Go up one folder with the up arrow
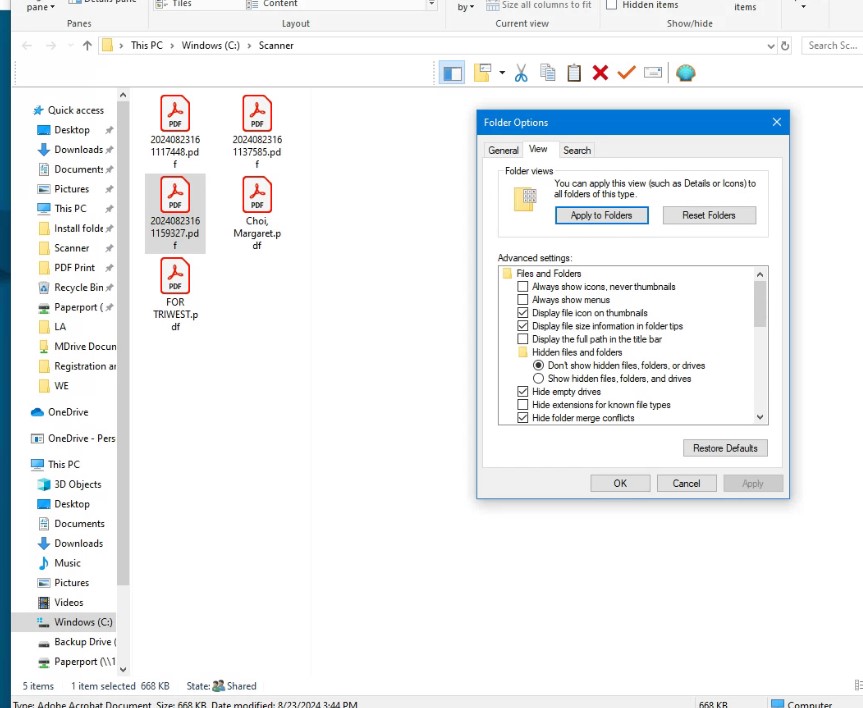The image size is (863, 708). pos(87,46)
